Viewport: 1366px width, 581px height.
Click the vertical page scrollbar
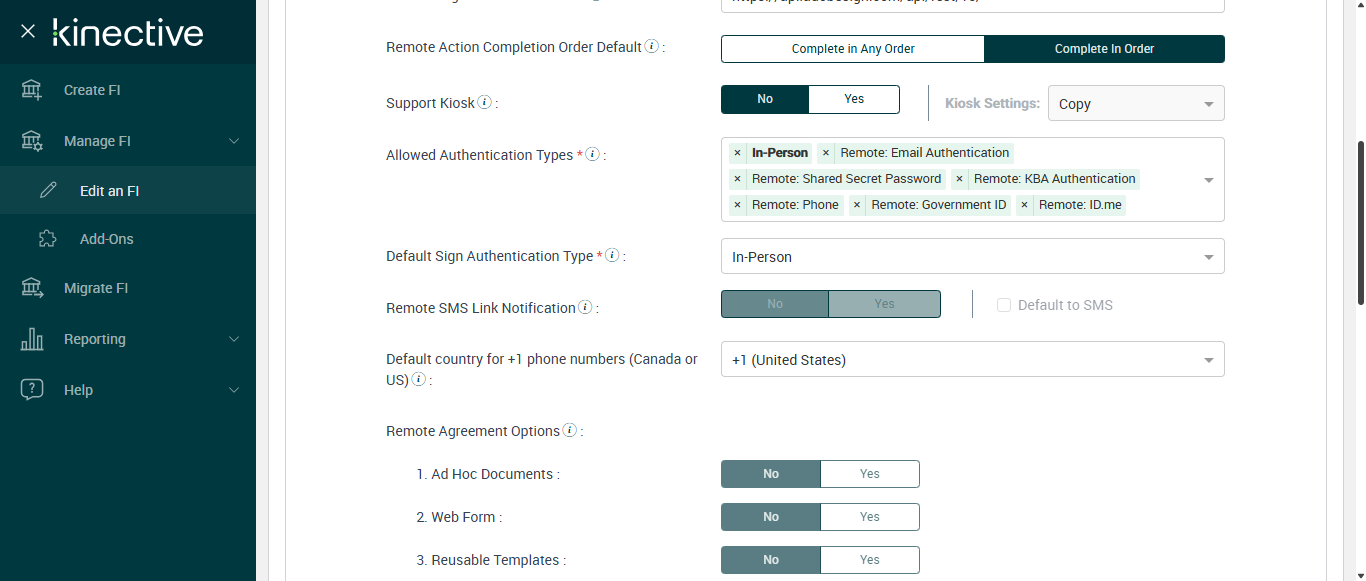(1360, 220)
